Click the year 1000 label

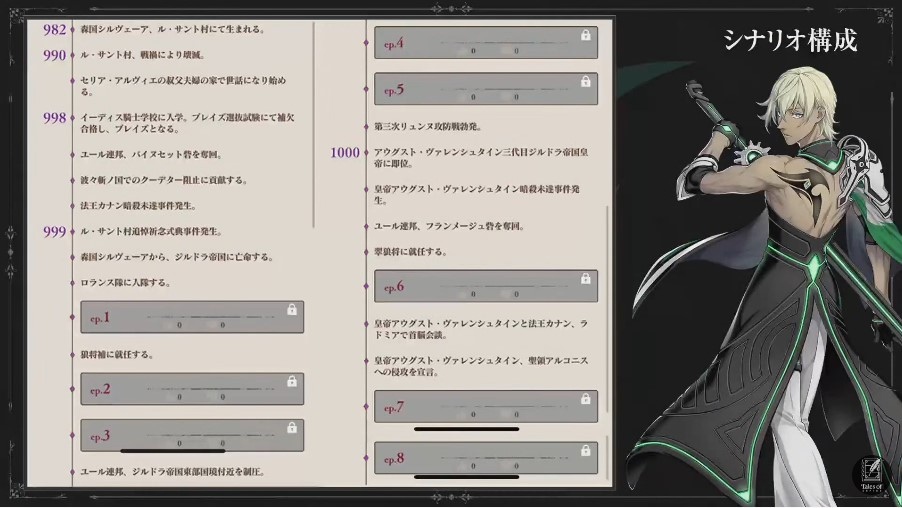pos(345,152)
